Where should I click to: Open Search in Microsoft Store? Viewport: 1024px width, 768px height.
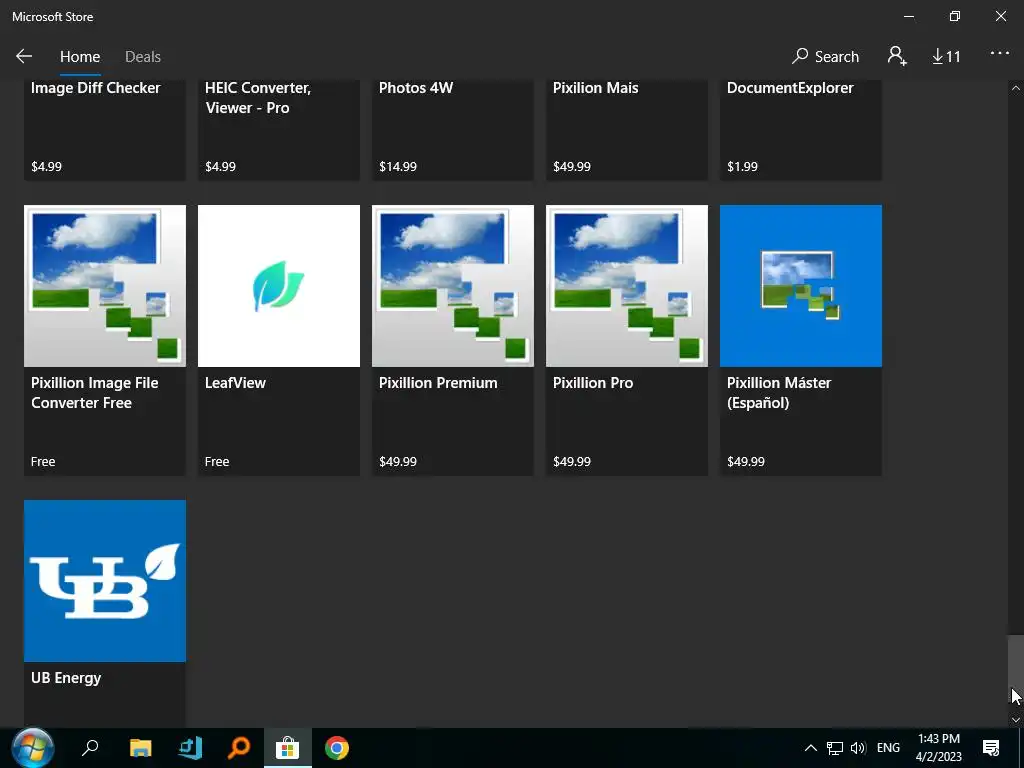coord(825,57)
